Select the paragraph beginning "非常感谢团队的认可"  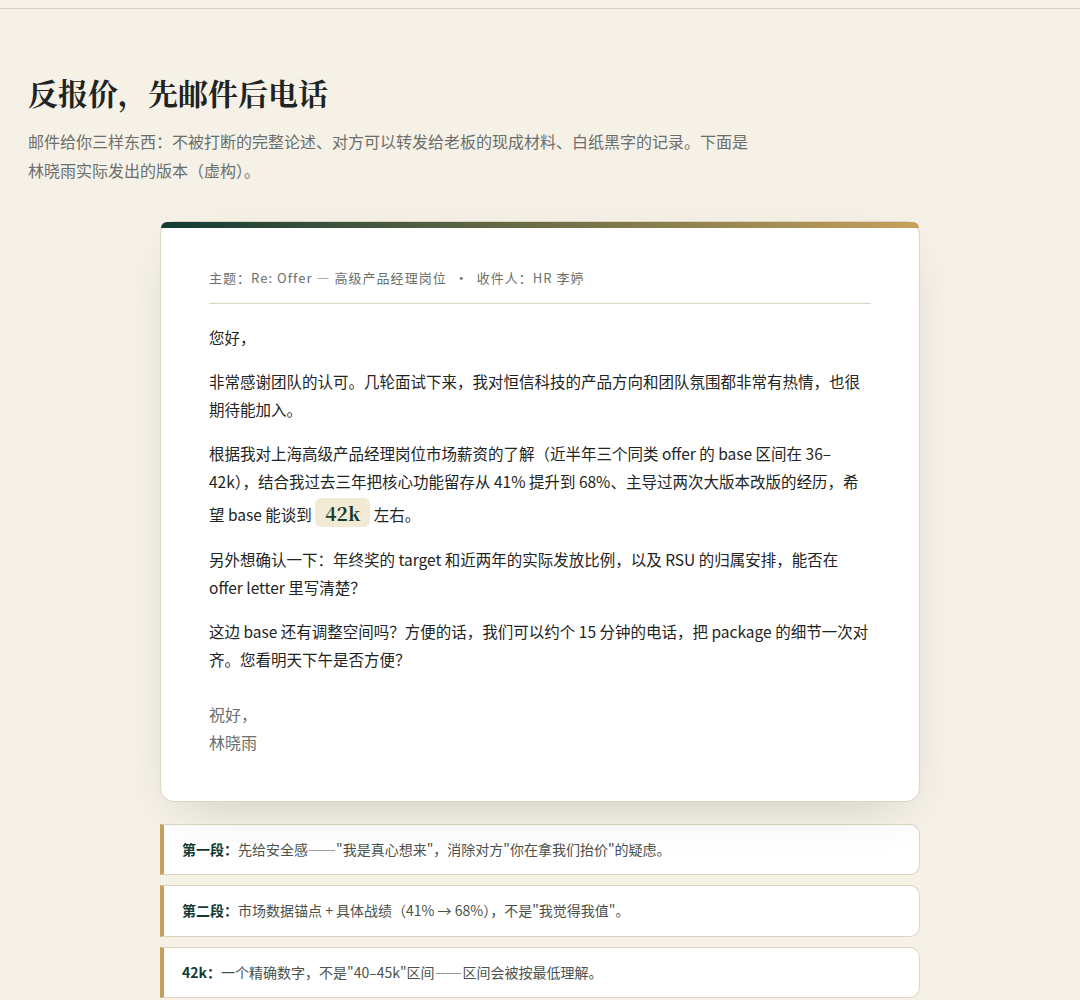coord(534,396)
